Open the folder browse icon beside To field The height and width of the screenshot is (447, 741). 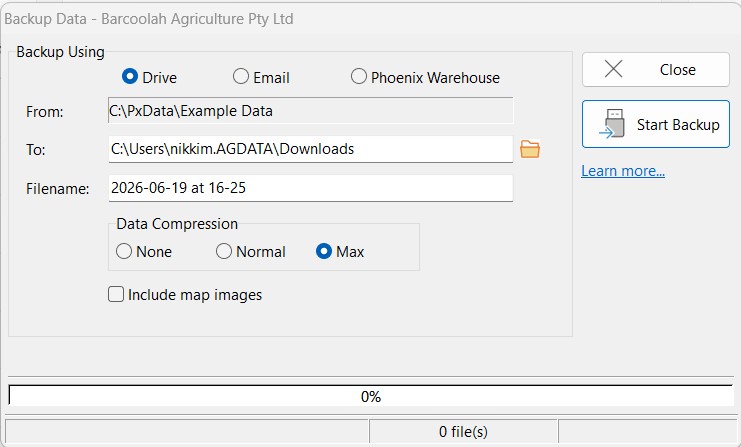tap(530, 149)
